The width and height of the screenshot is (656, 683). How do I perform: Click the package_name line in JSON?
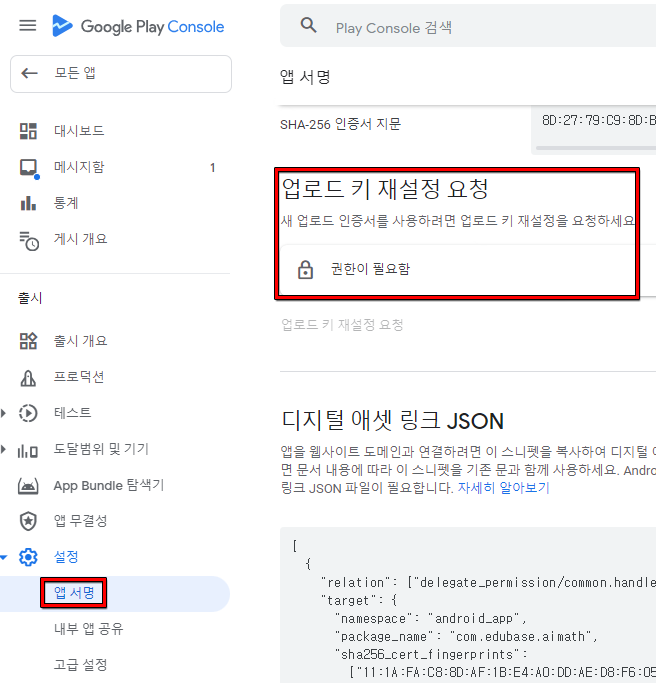point(466,637)
